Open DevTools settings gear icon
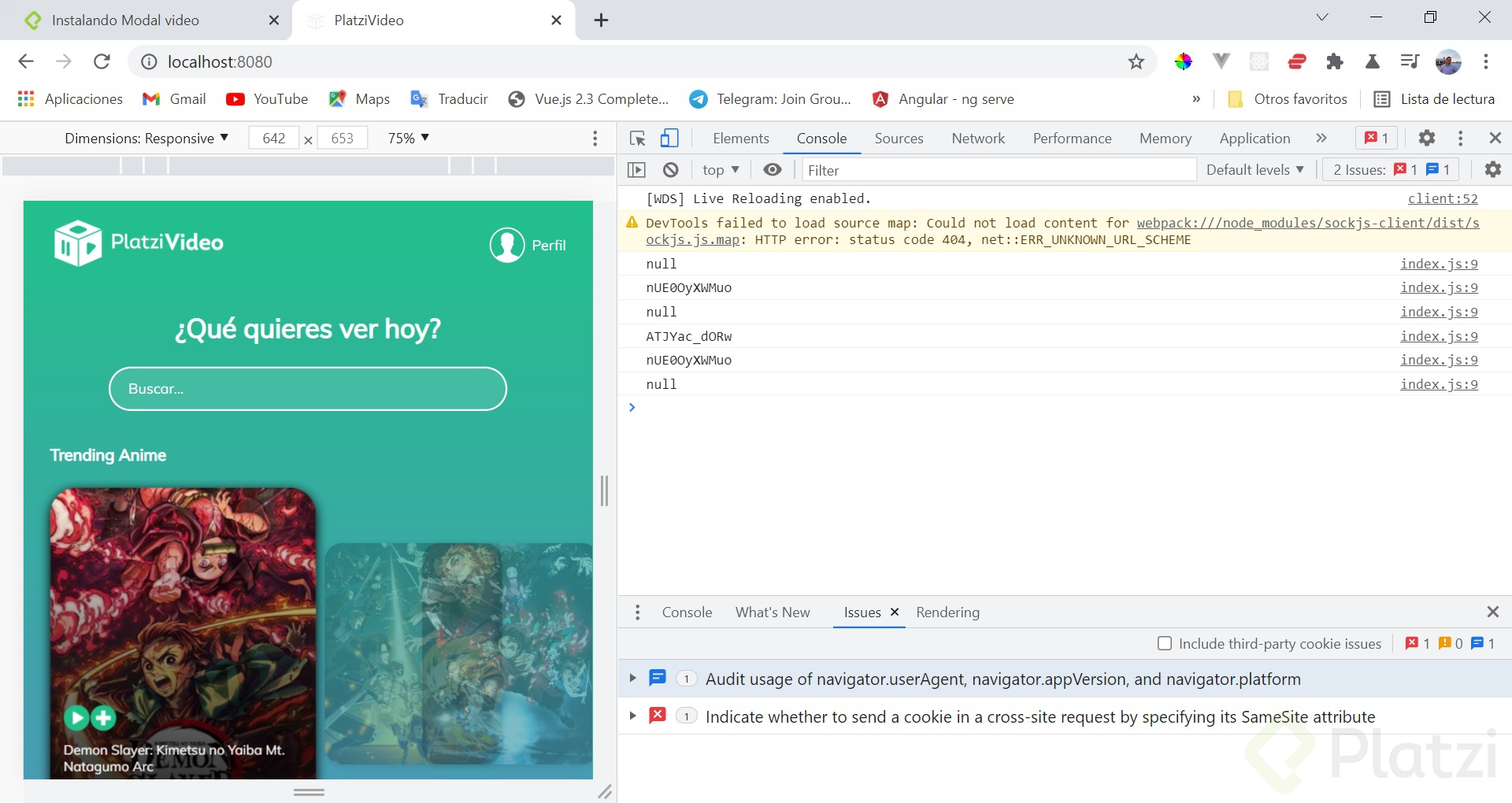 [1426, 139]
